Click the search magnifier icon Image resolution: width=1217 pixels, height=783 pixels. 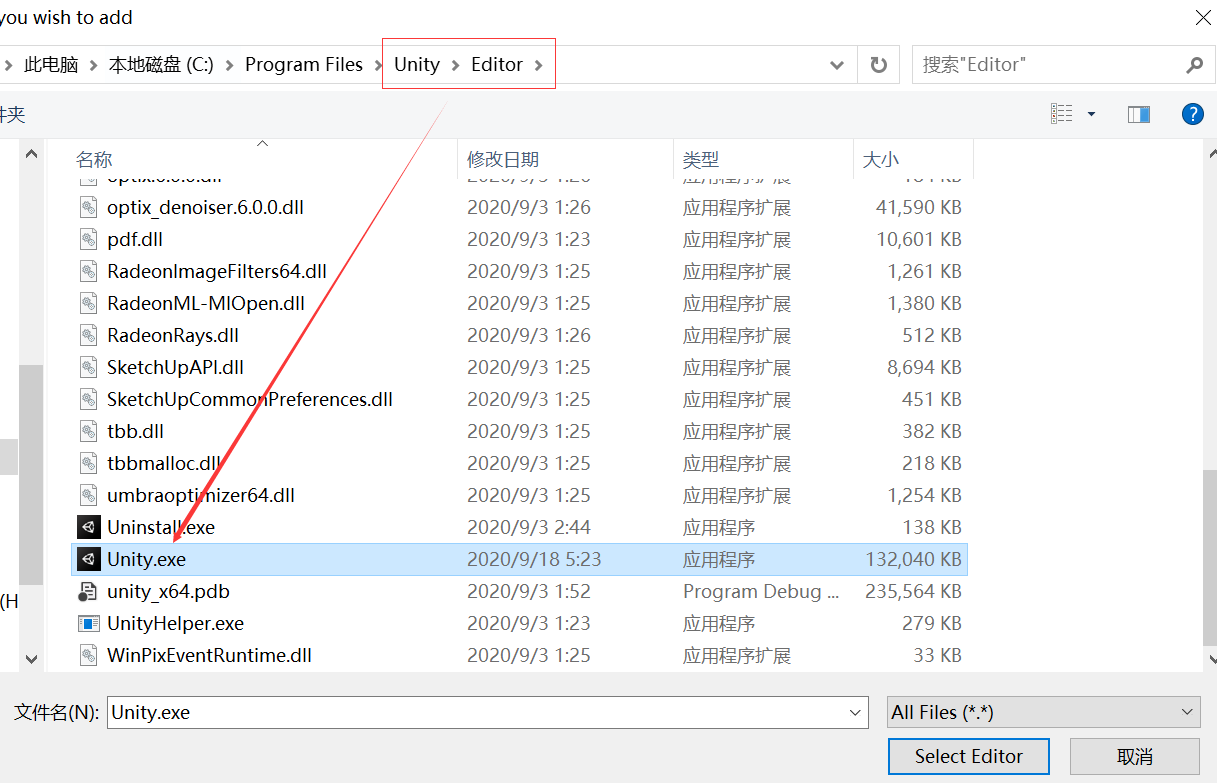[x=1194, y=65]
